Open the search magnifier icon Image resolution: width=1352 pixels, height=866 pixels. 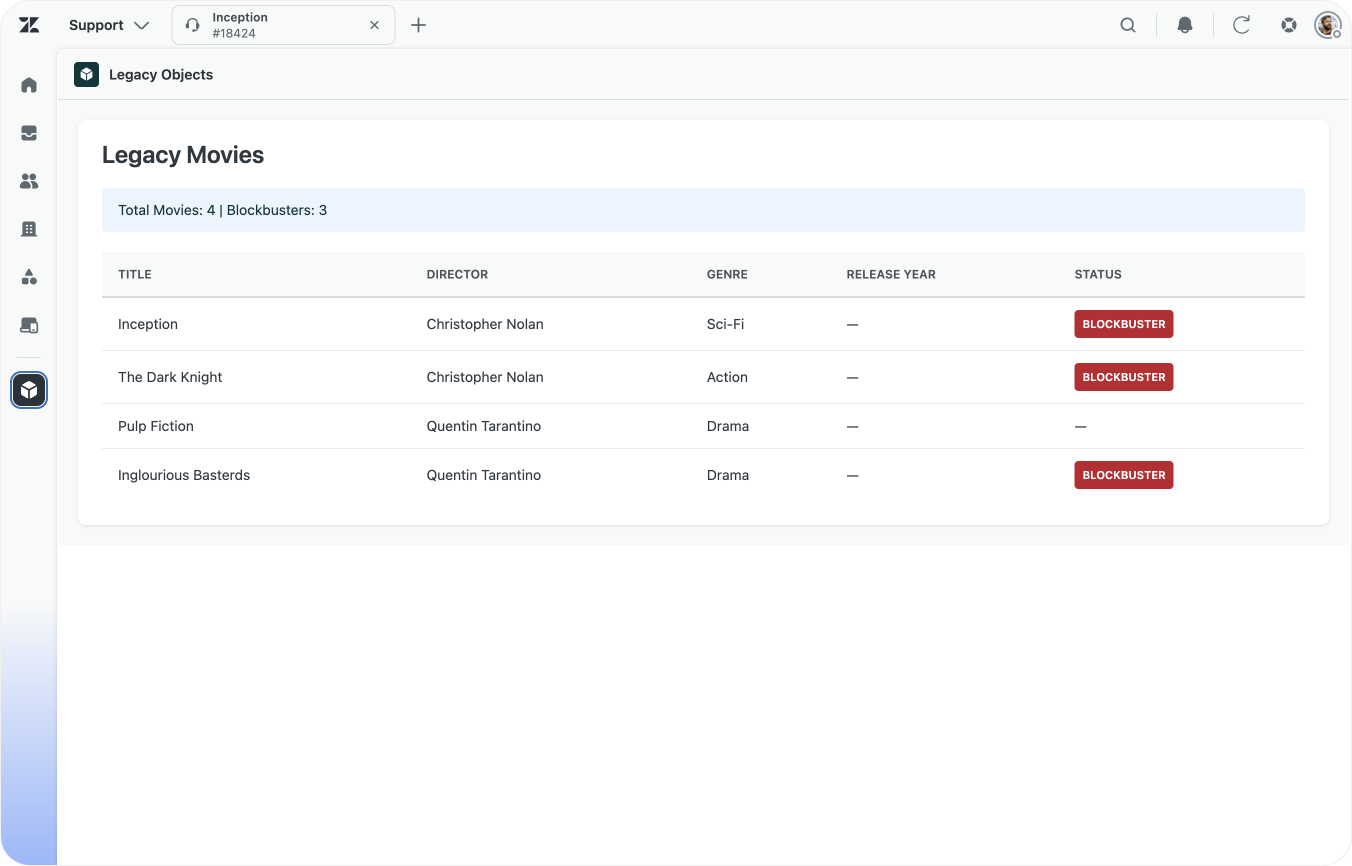(x=1128, y=25)
